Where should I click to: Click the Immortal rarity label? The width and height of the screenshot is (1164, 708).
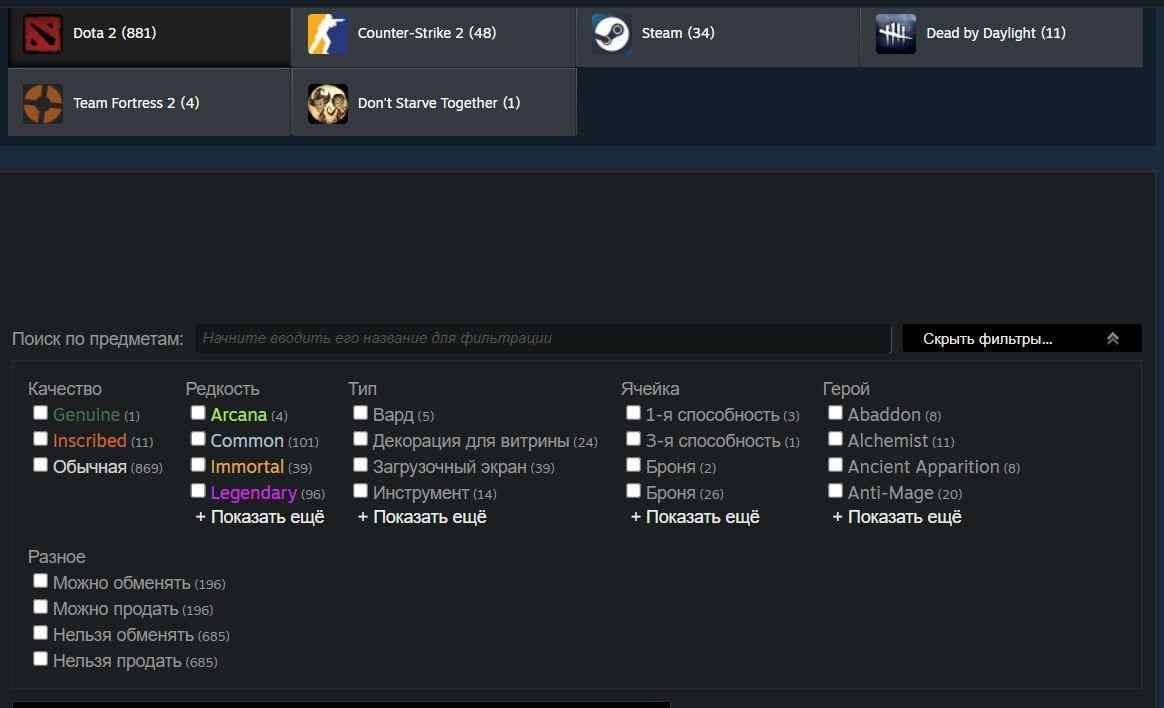(x=247, y=467)
